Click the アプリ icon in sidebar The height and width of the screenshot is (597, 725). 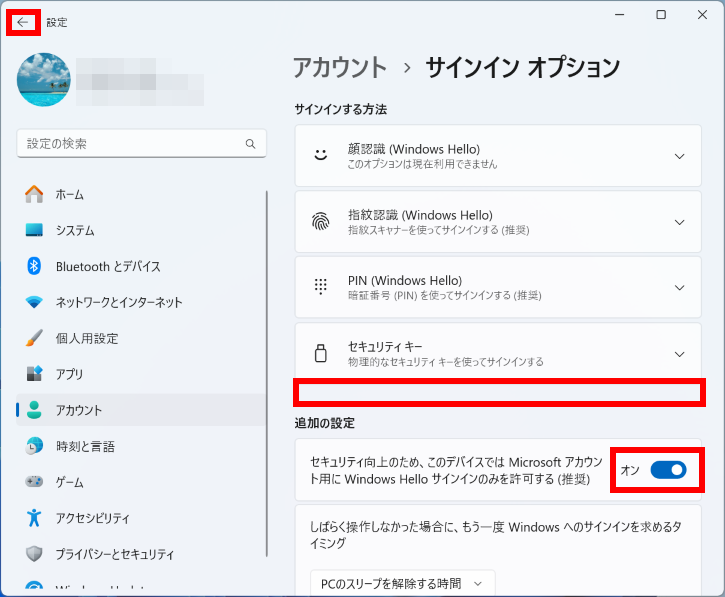tap(34, 374)
